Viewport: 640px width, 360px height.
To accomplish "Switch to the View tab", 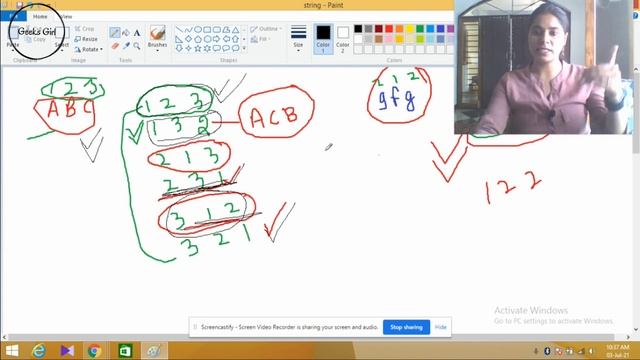I will (65, 16).
